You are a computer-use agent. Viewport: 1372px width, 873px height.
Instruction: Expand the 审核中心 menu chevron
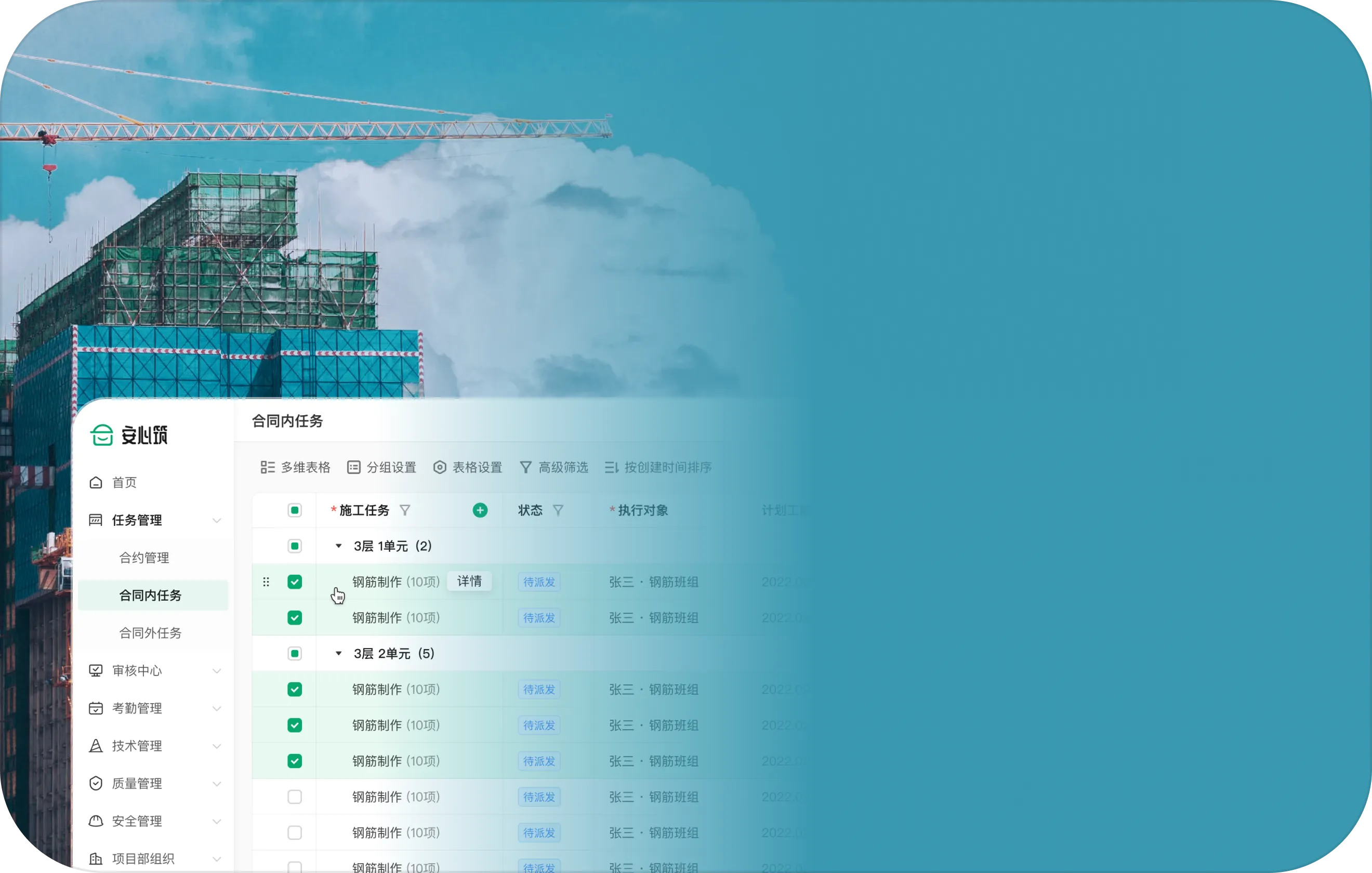pyautogui.click(x=217, y=671)
